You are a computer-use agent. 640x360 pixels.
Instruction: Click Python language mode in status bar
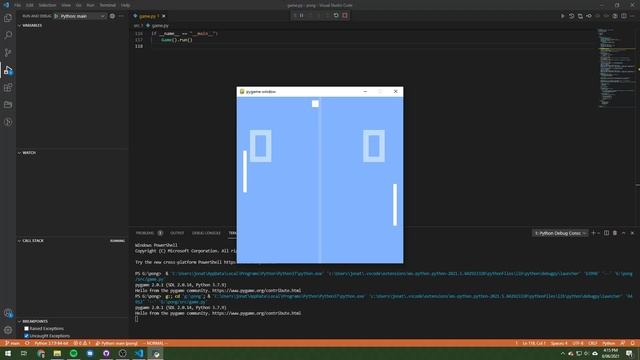tap(609, 343)
